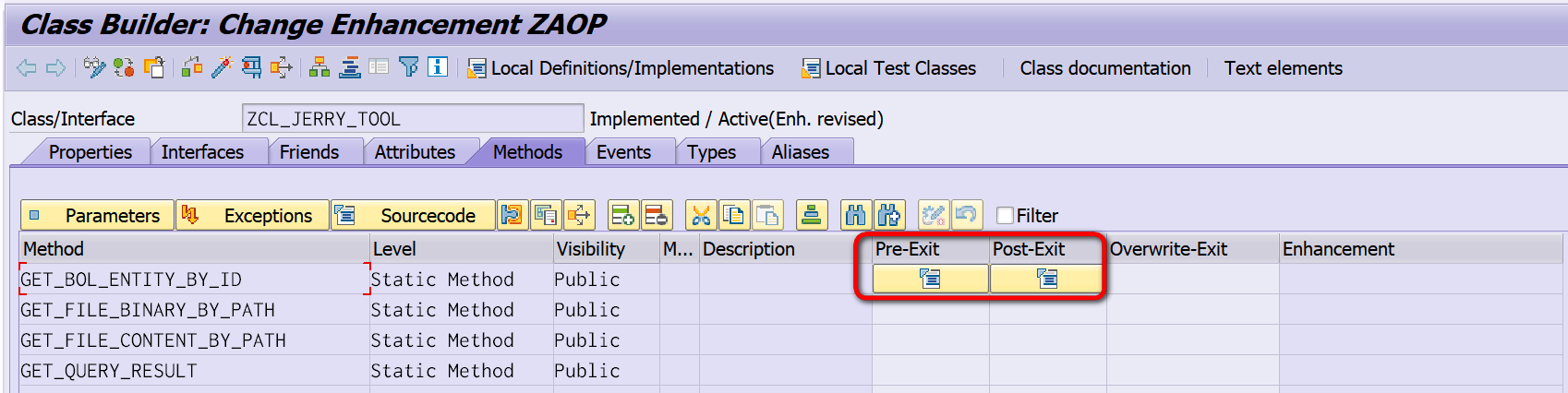Click Pre-Exit button for GET_BOL_ENTITY_BY_ID
Screen dimensions: 1568x393
(931, 279)
